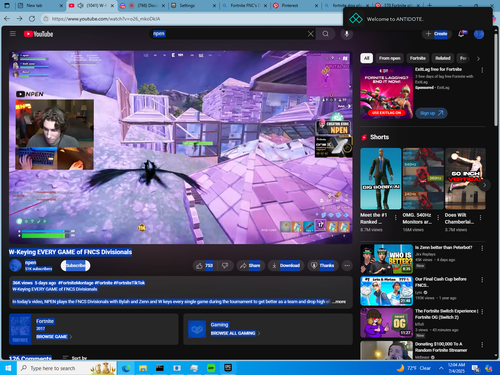
Task: Click the Share button
Action: click(x=250, y=266)
